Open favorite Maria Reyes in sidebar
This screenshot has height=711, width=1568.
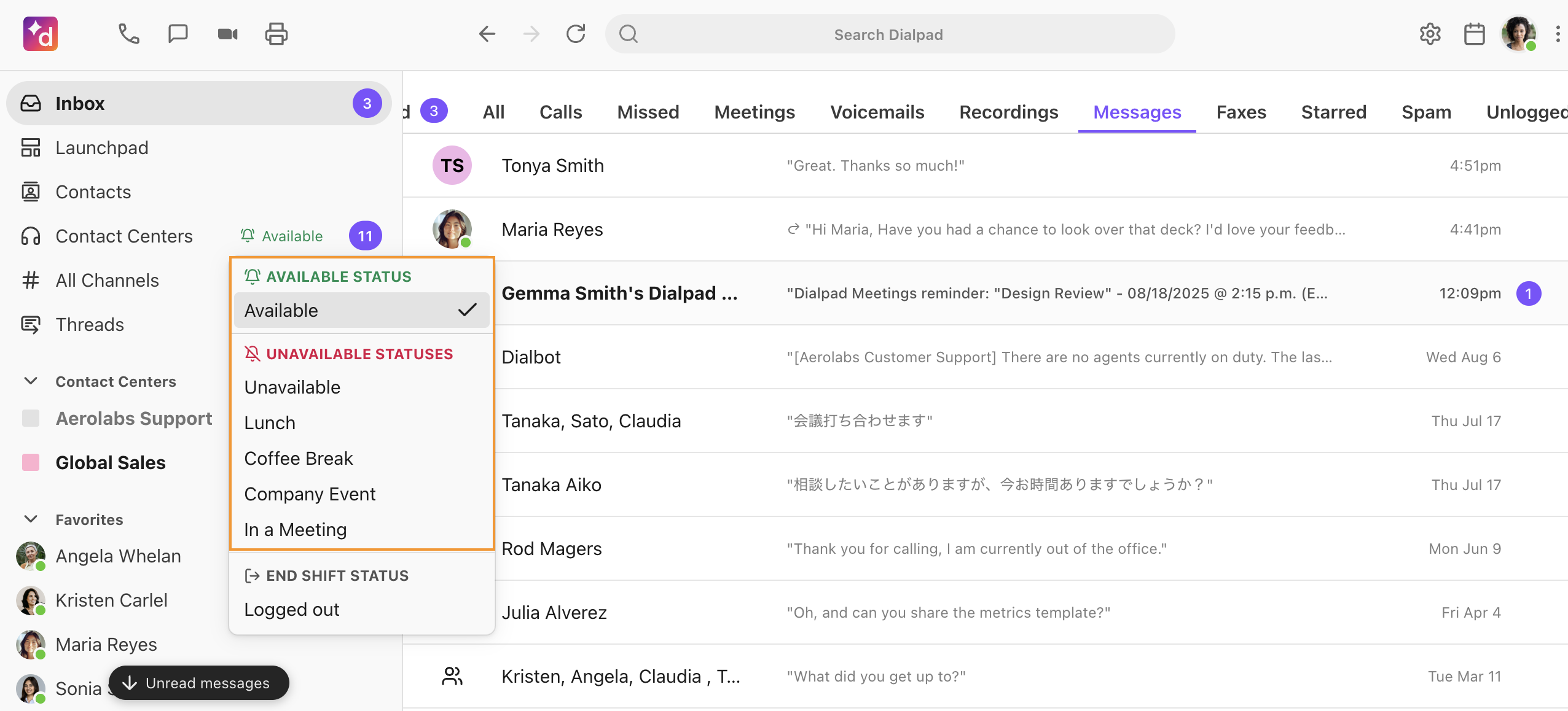pos(106,644)
